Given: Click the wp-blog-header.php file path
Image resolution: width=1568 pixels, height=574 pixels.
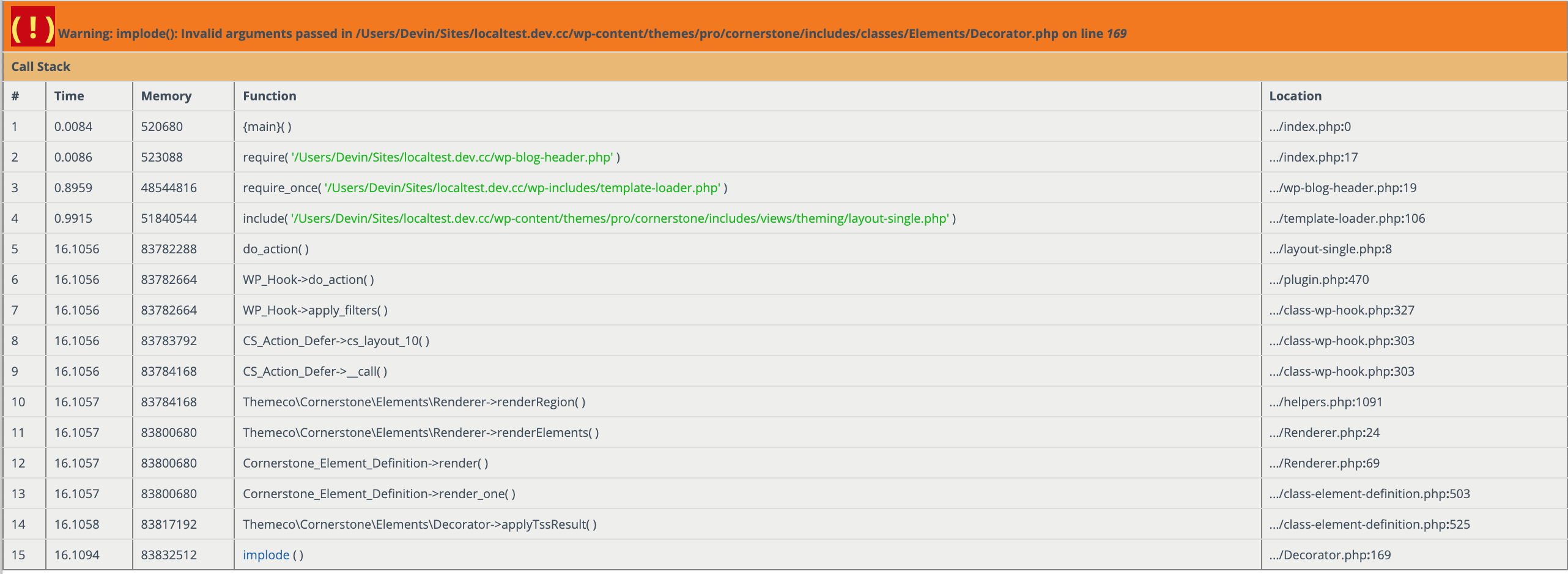Looking at the screenshot, I should tap(452, 157).
